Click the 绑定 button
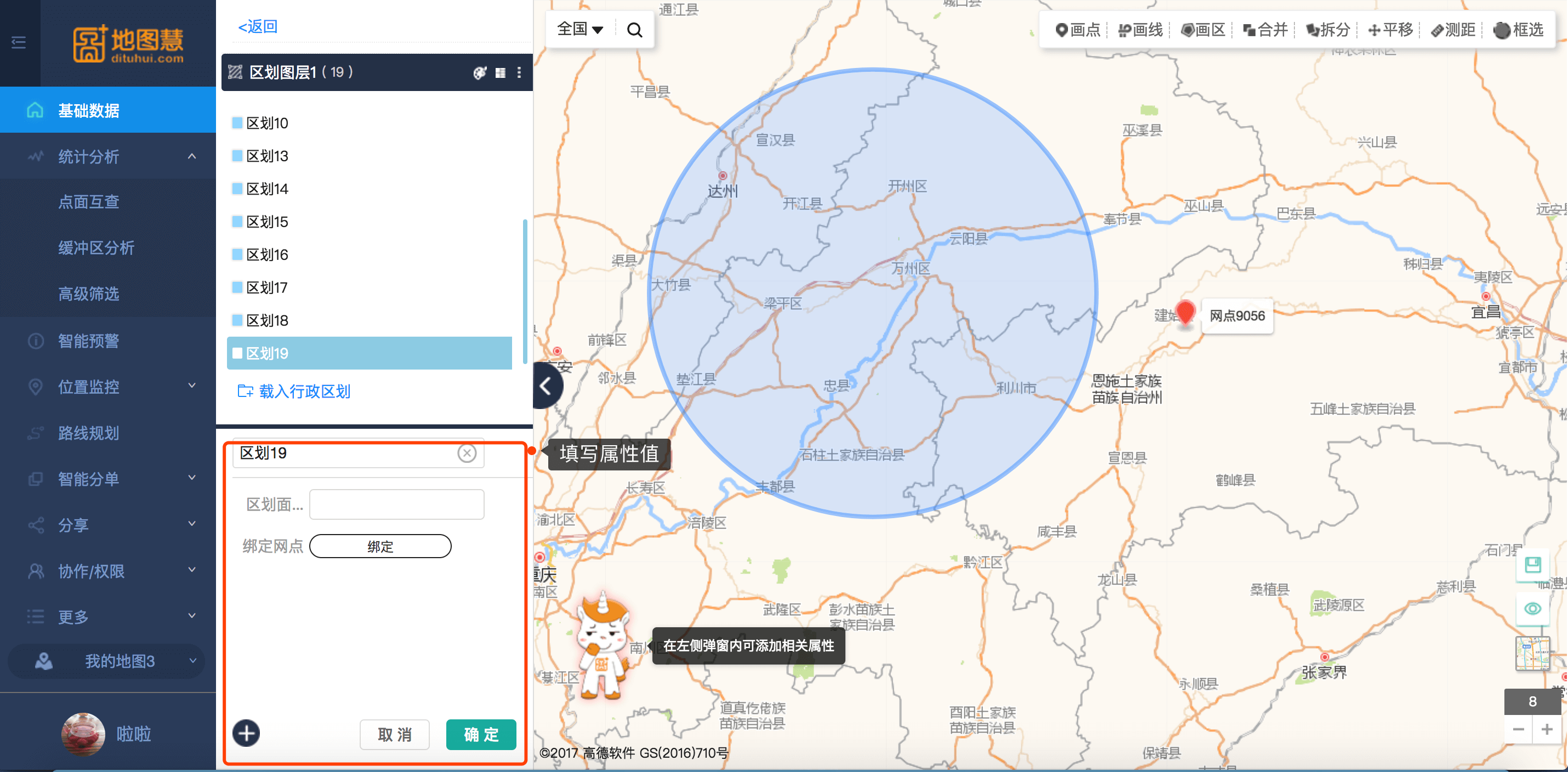The height and width of the screenshot is (772, 1568). pos(380,546)
